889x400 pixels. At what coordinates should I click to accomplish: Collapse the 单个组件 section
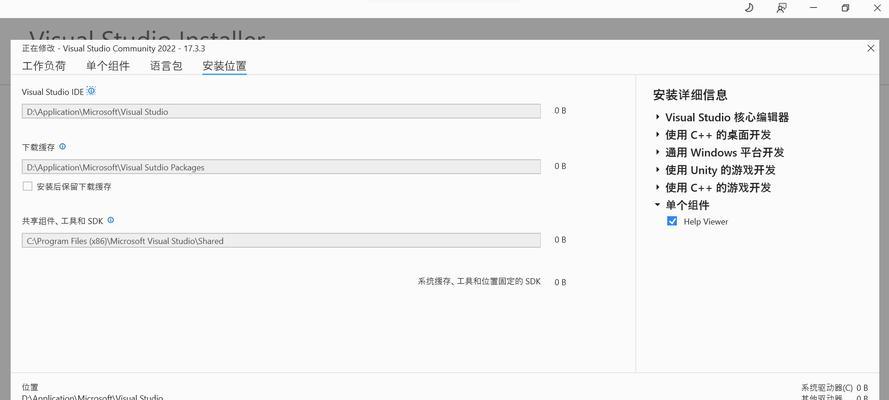pyautogui.click(x=658, y=205)
